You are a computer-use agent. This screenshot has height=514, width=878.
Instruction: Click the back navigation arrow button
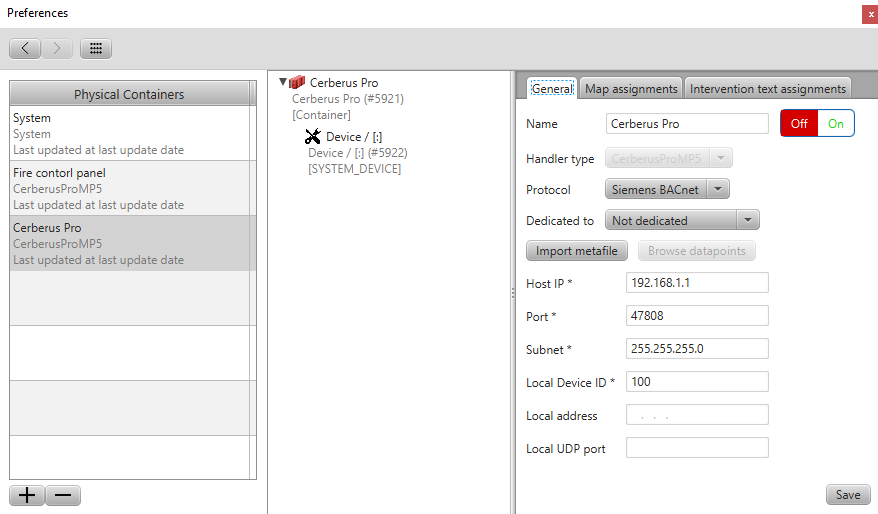point(25,48)
